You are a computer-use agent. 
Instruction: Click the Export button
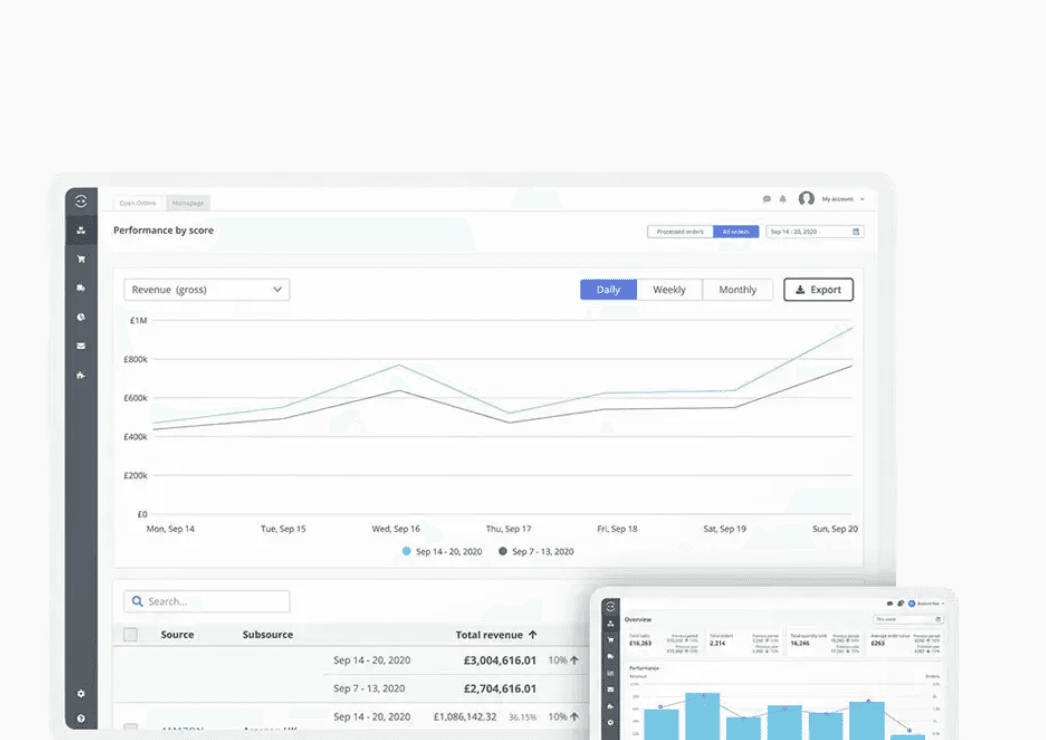click(x=819, y=290)
